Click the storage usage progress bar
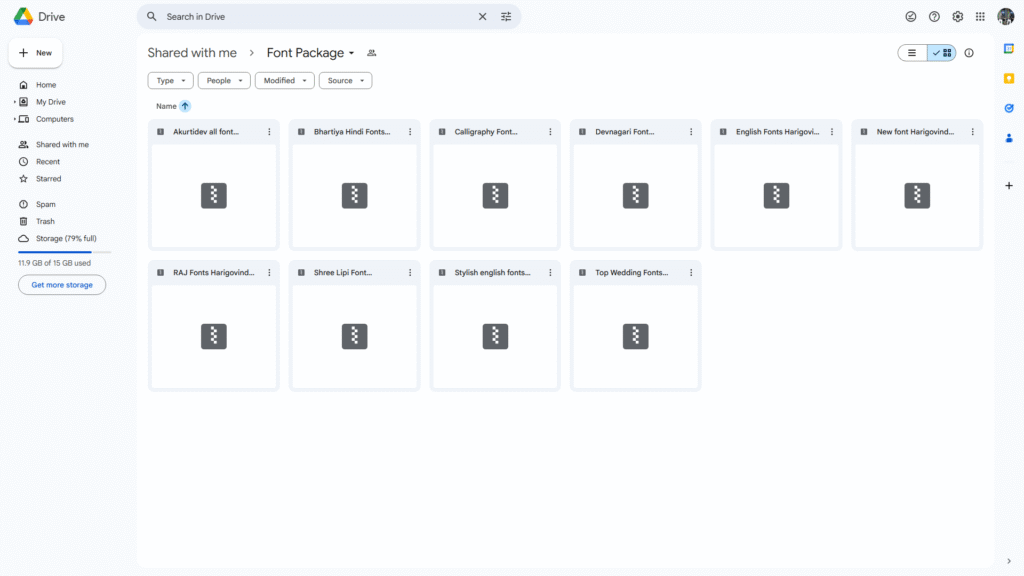 pyautogui.click(x=65, y=252)
